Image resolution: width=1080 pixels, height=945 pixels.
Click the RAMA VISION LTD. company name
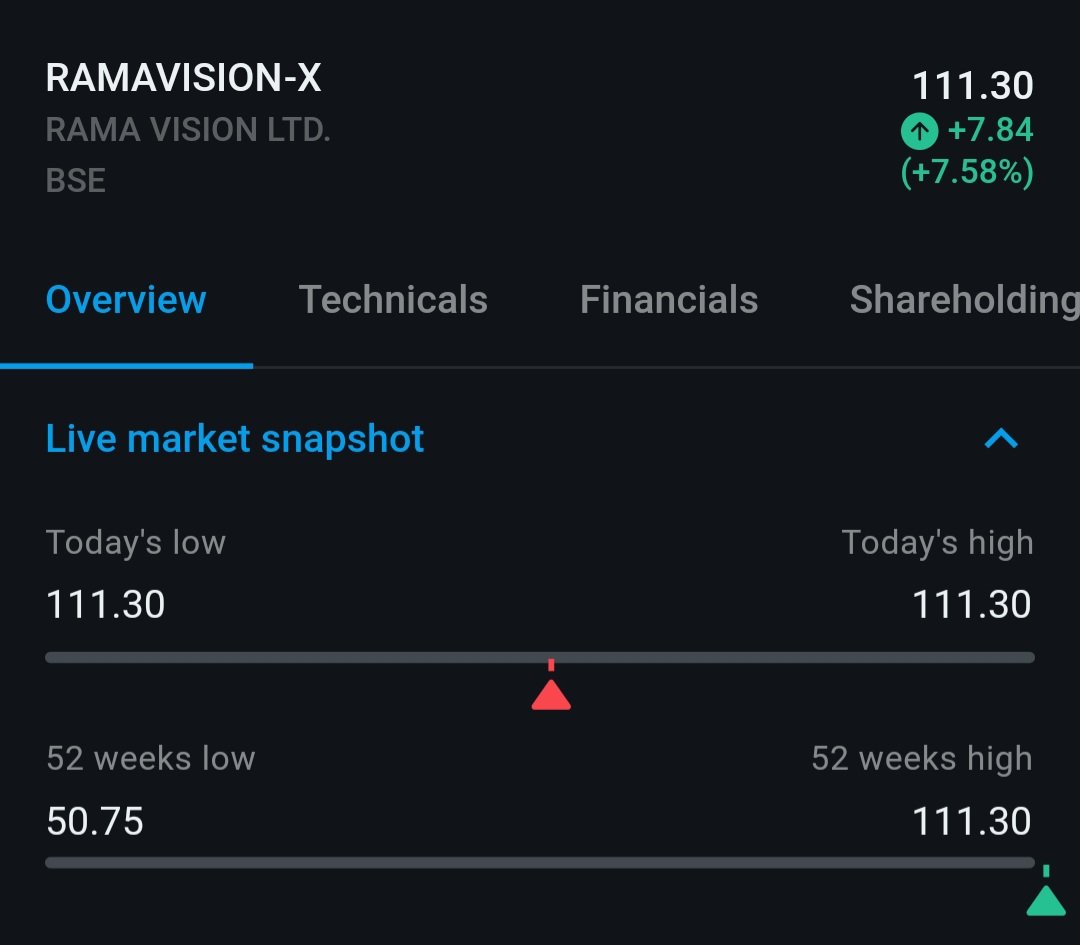188,129
